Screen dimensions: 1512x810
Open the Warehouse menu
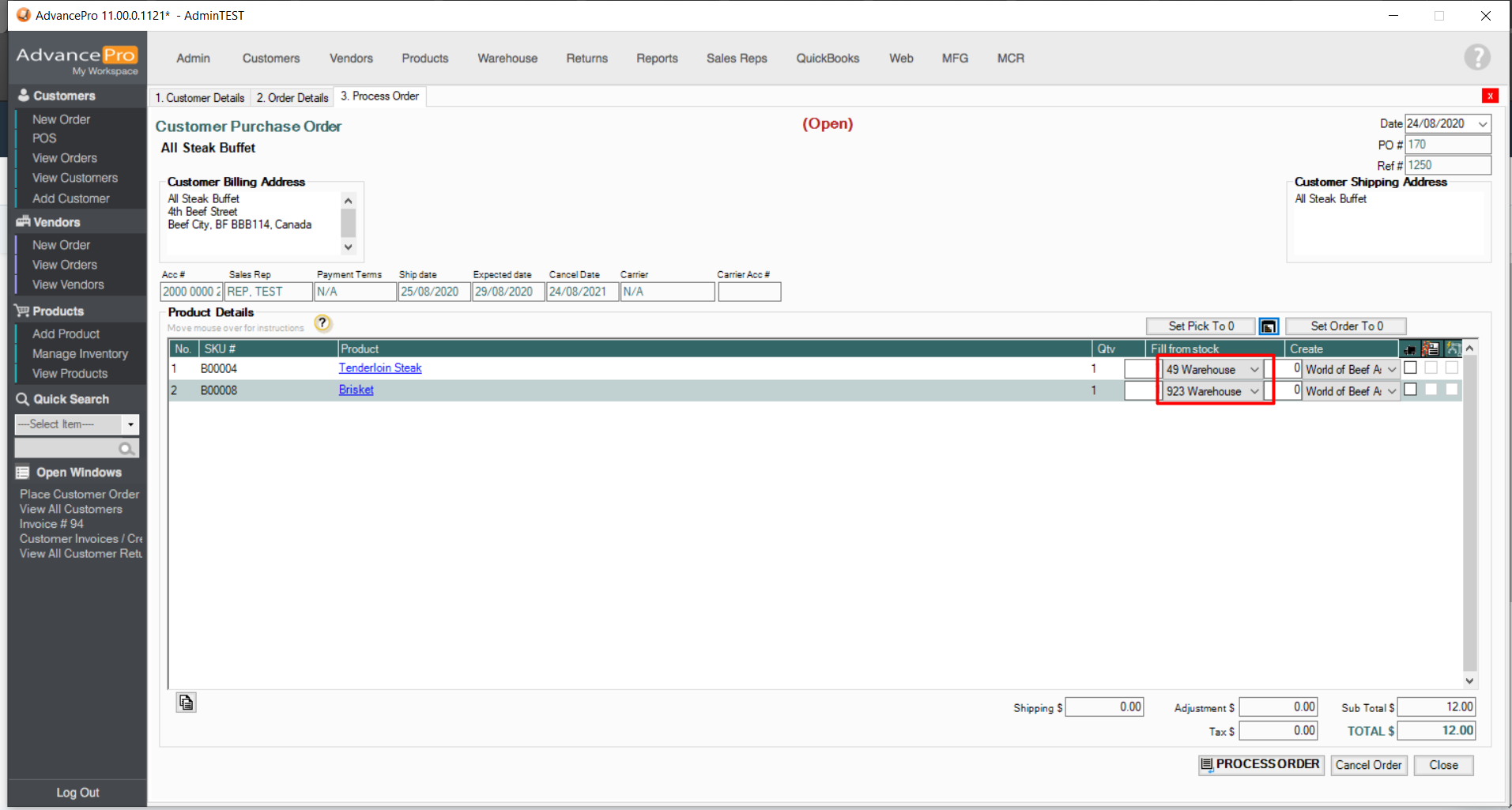pyautogui.click(x=507, y=58)
